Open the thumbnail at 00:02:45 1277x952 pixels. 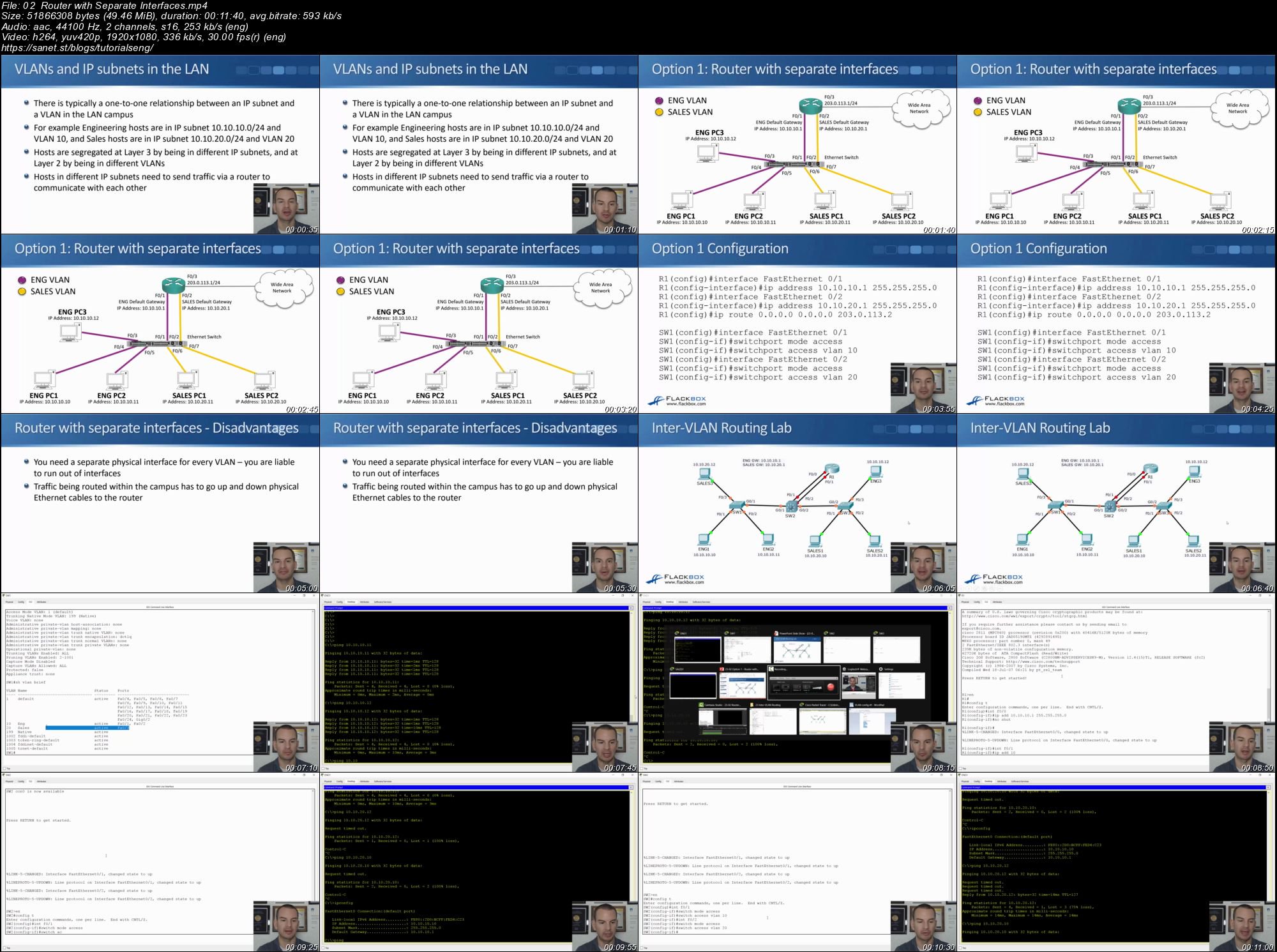click(160, 324)
